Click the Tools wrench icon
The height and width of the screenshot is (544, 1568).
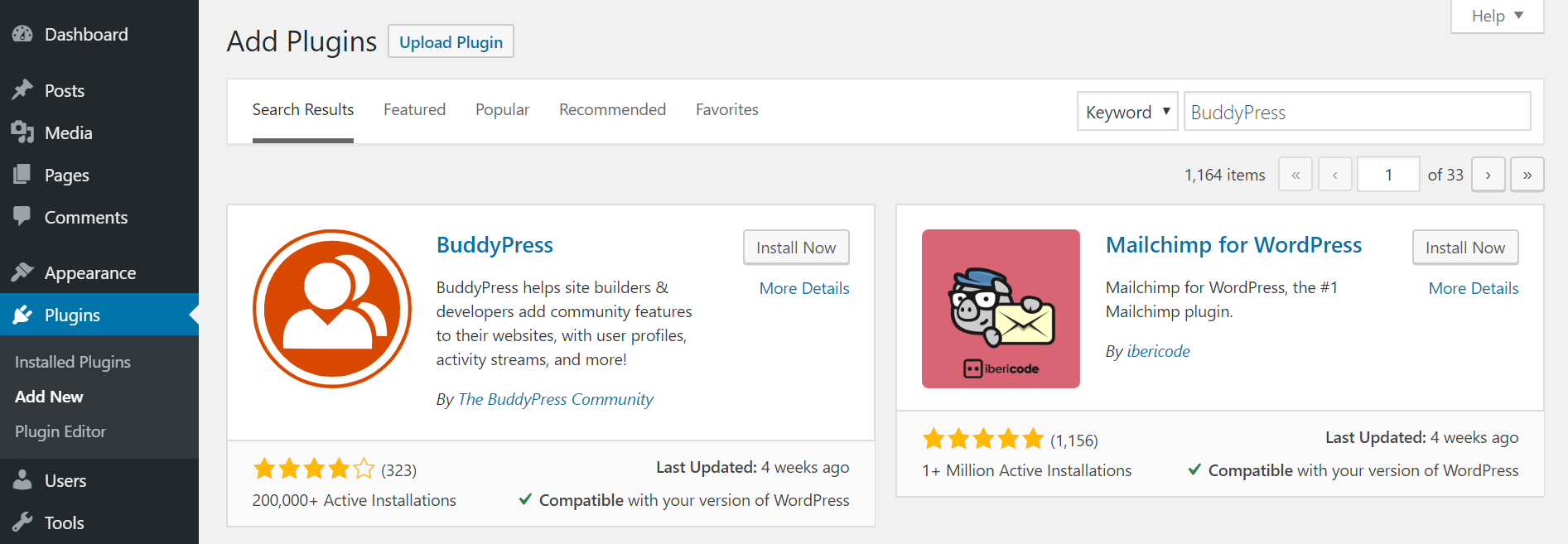pyautogui.click(x=22, y=522)
